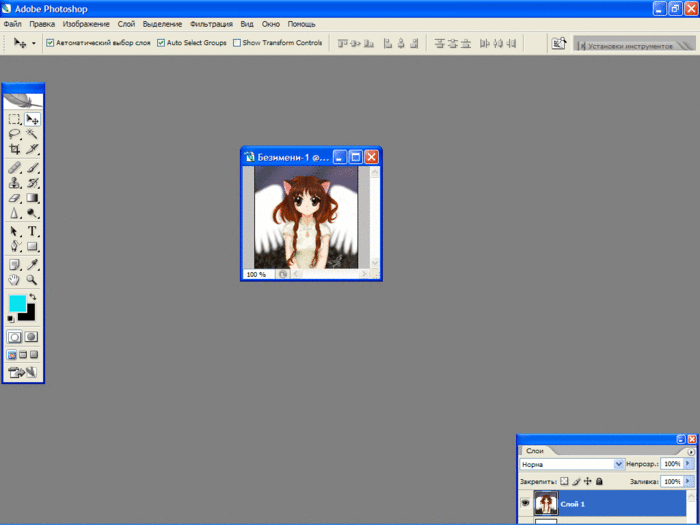Open Layers panel flyout menu arrow
The height and width of the screenshot is (525, 700).
tap(692, 452)
